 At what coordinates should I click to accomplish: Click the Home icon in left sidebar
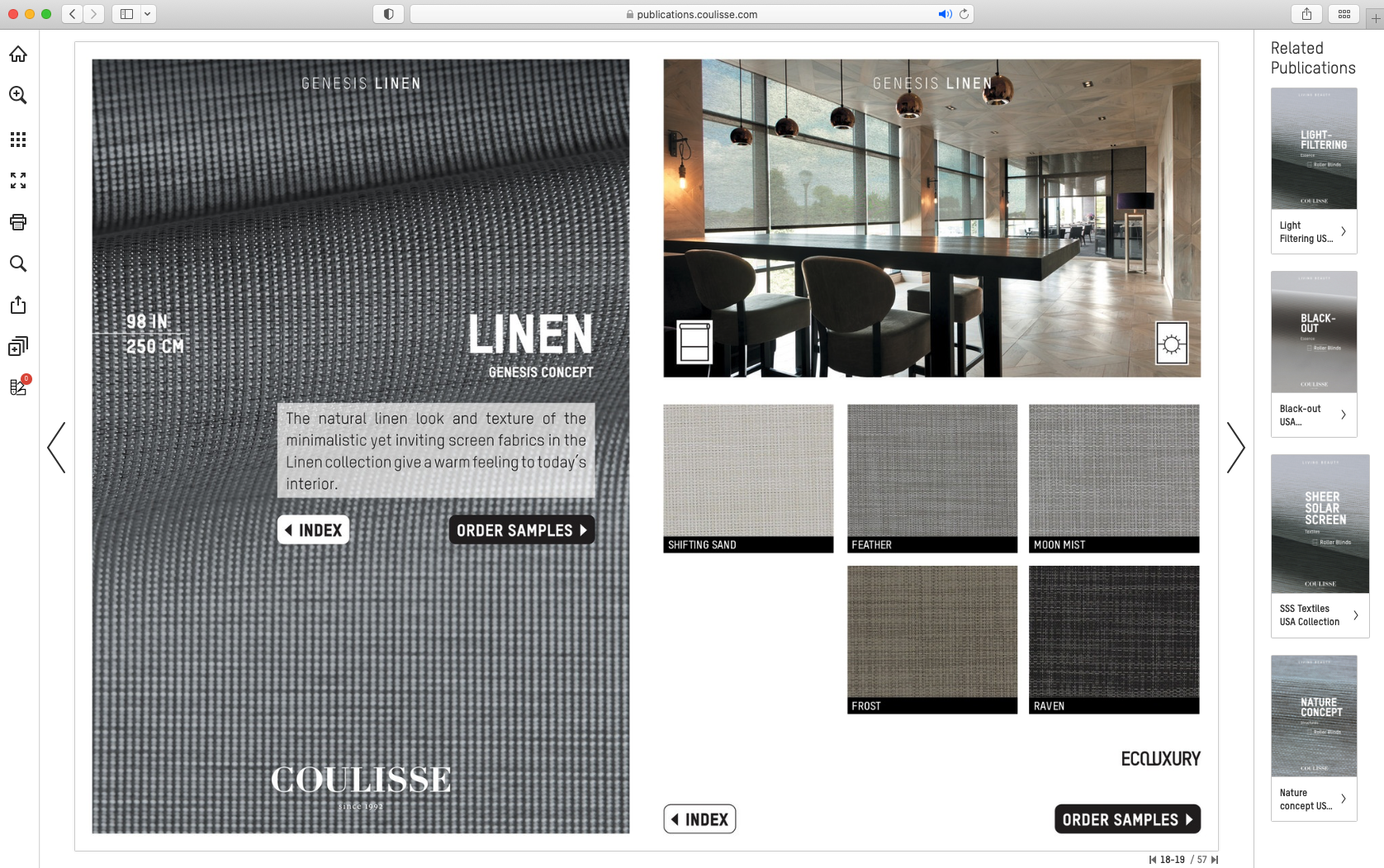pos(18,55)
